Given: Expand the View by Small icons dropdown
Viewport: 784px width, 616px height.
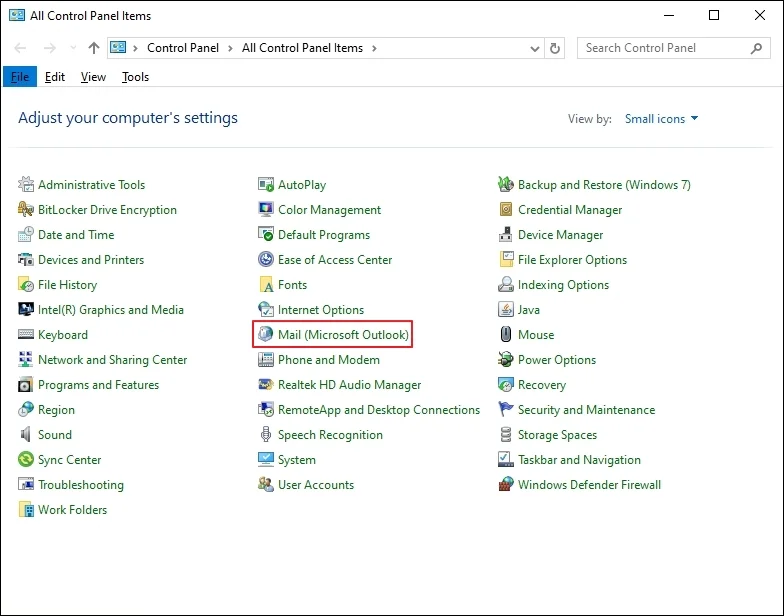Looking at the screenshot, I should [661, 118].
